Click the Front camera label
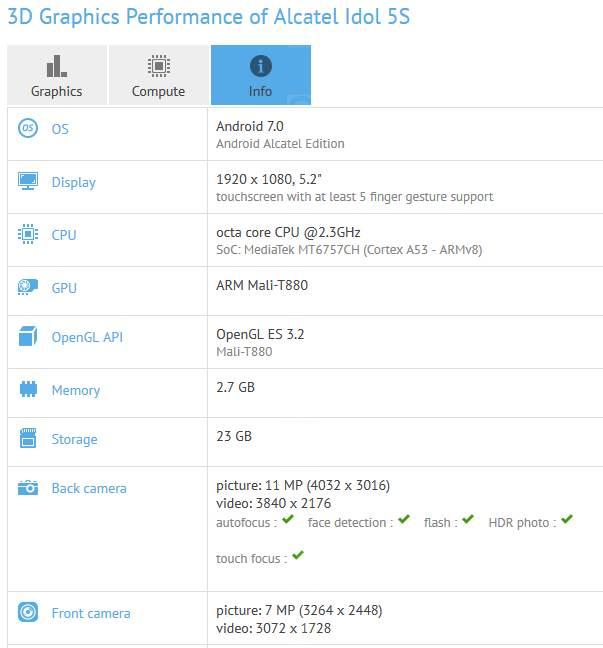Image resolution: width=603 pixels, height=648 pixels. pyautogui.click(x=91, y=613)
